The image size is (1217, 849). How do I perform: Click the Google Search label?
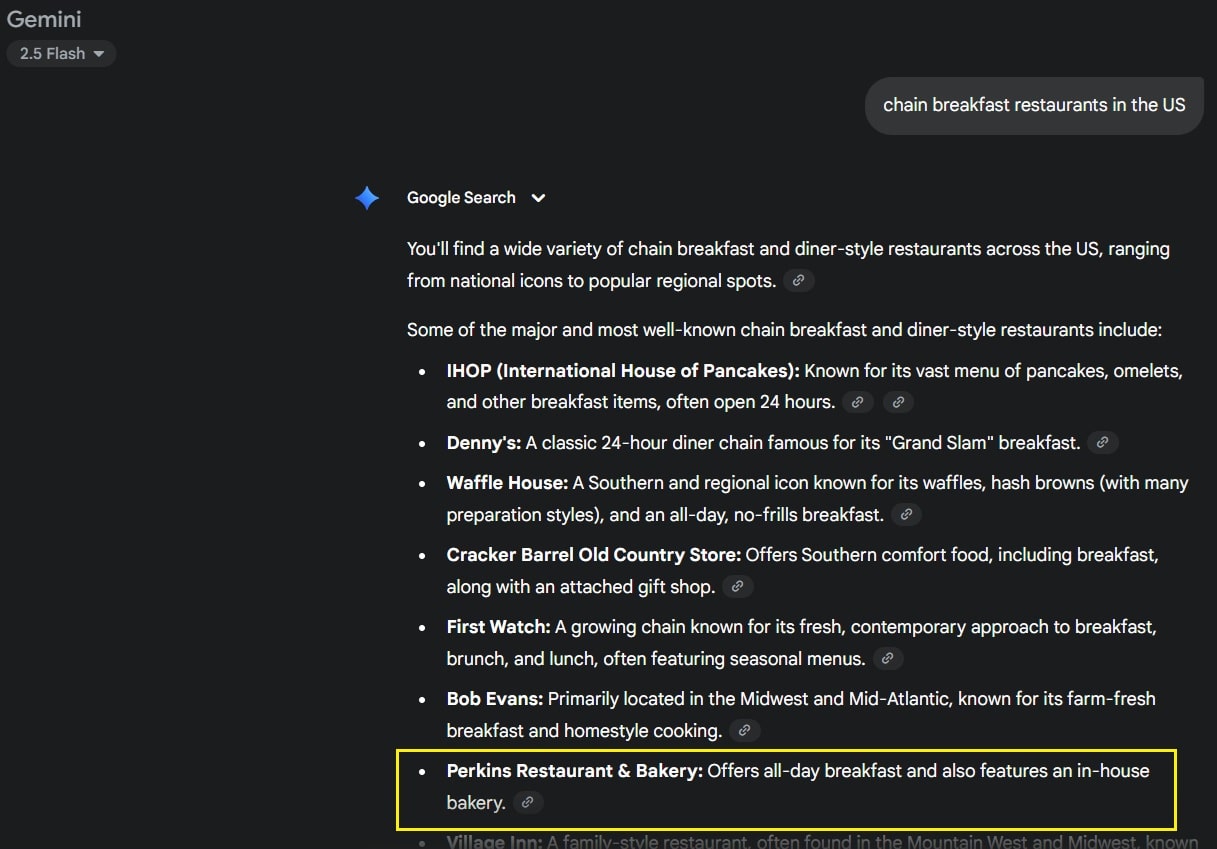click(461, 198)
